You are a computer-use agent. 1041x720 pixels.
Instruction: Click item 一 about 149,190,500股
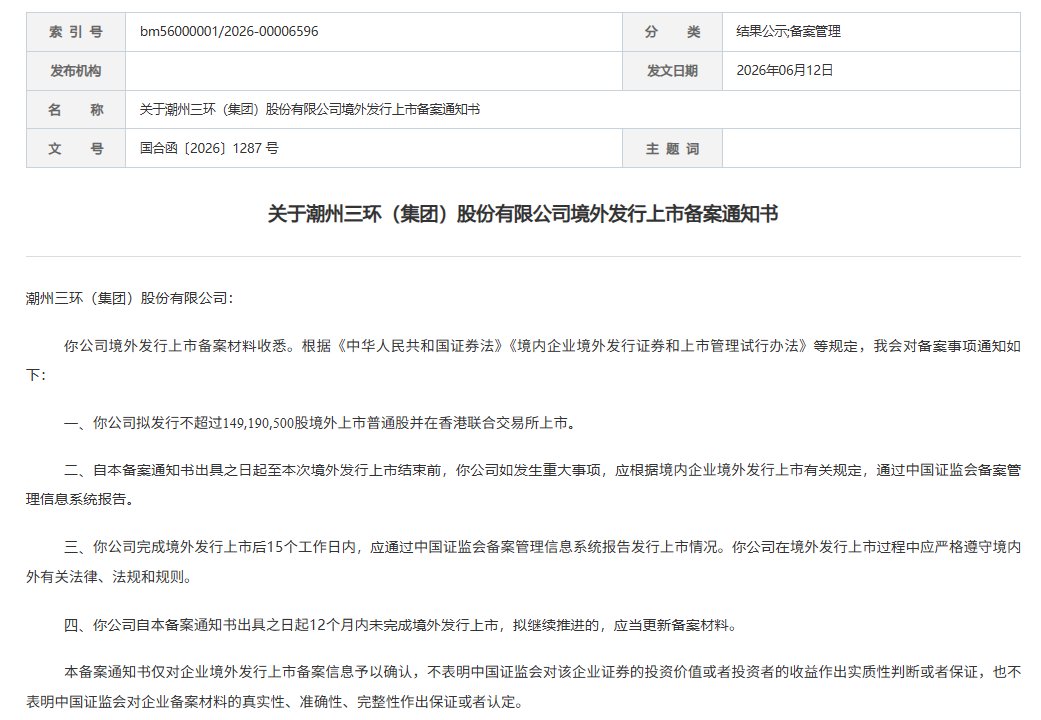320,422
